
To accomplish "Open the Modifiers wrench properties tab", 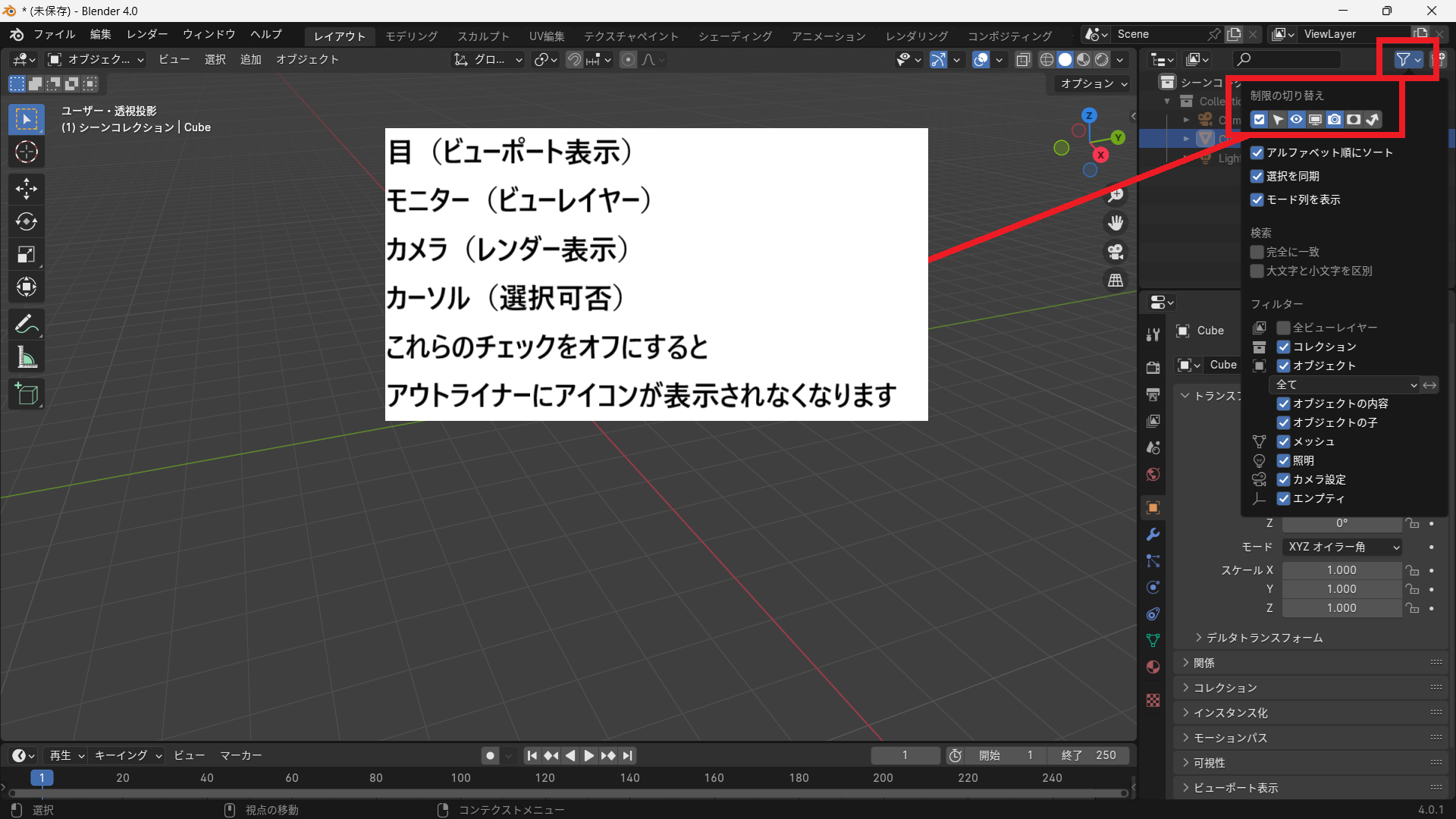I will pyautogui.click(x=1153, y=535).
